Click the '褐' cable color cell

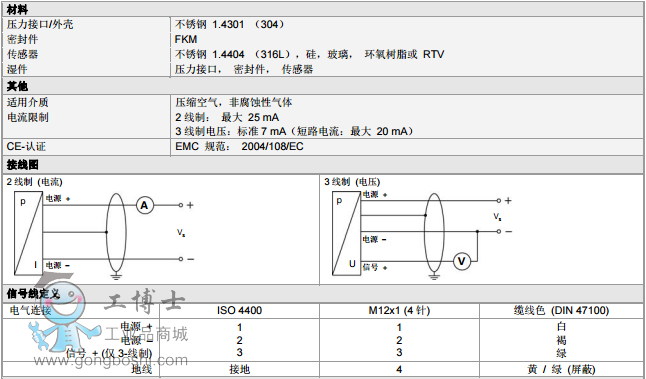(x=561, y=340)
